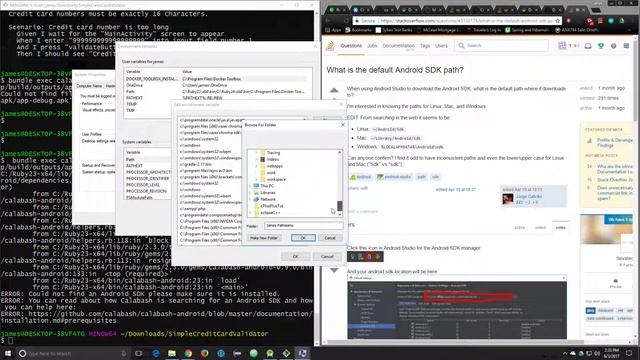This screenshot has height=360, width=640.
Task: Click the android-studio tag on the question
Action: click(394, 177)
